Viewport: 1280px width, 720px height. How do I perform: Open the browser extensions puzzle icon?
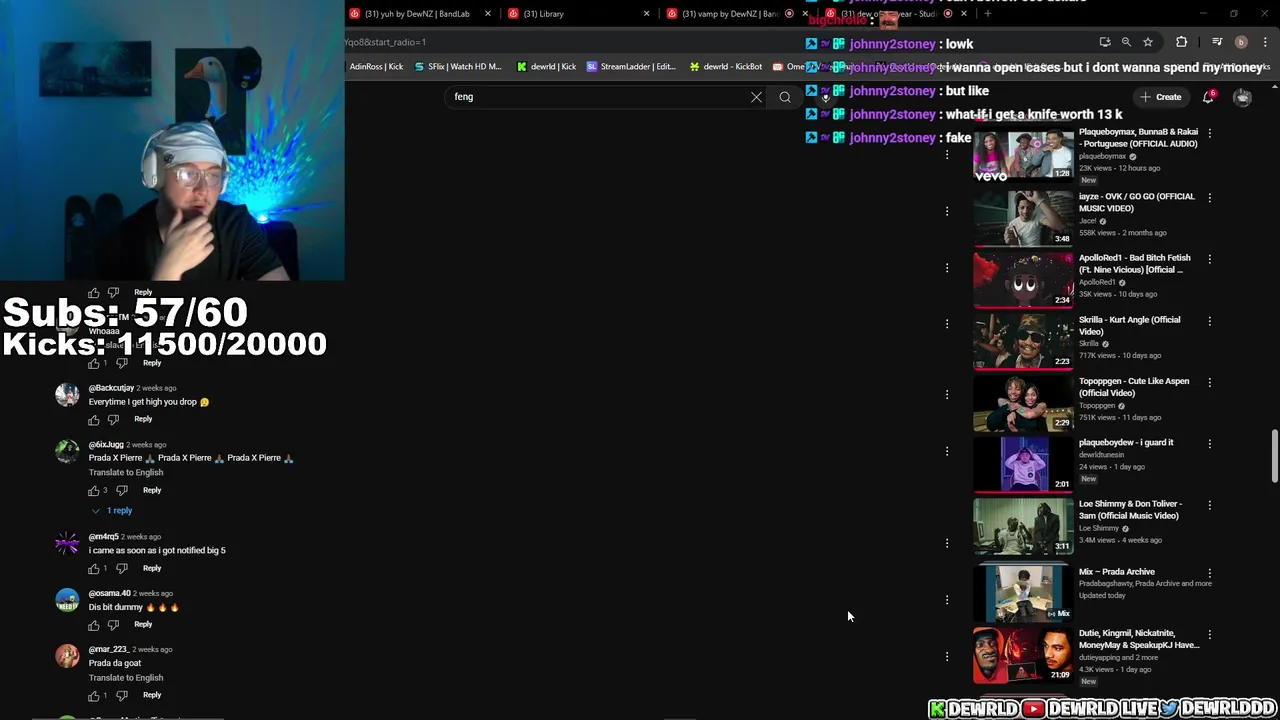[x=1182, y=42]
